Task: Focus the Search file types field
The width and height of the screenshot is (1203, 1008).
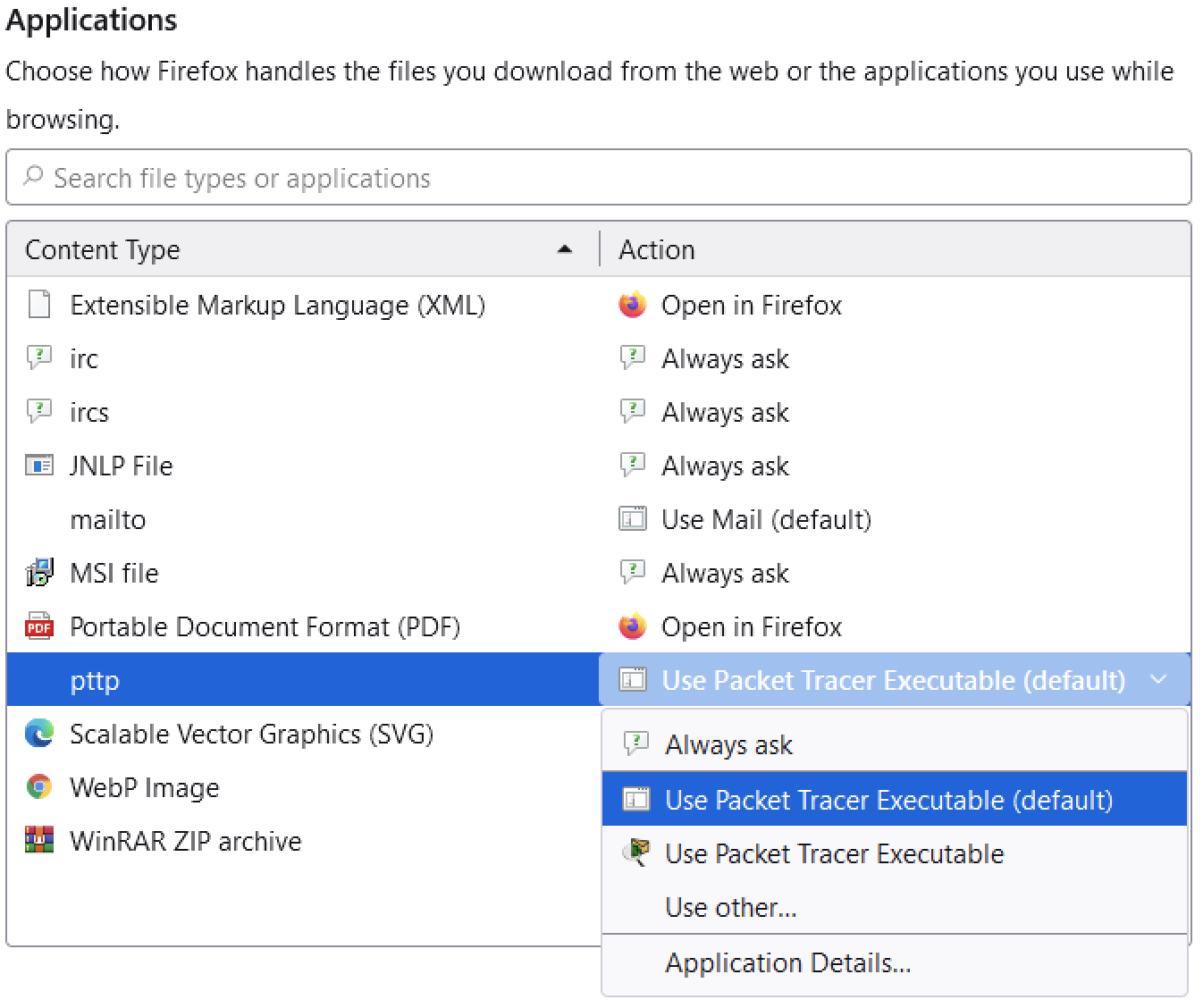Action: click(599, 177)
